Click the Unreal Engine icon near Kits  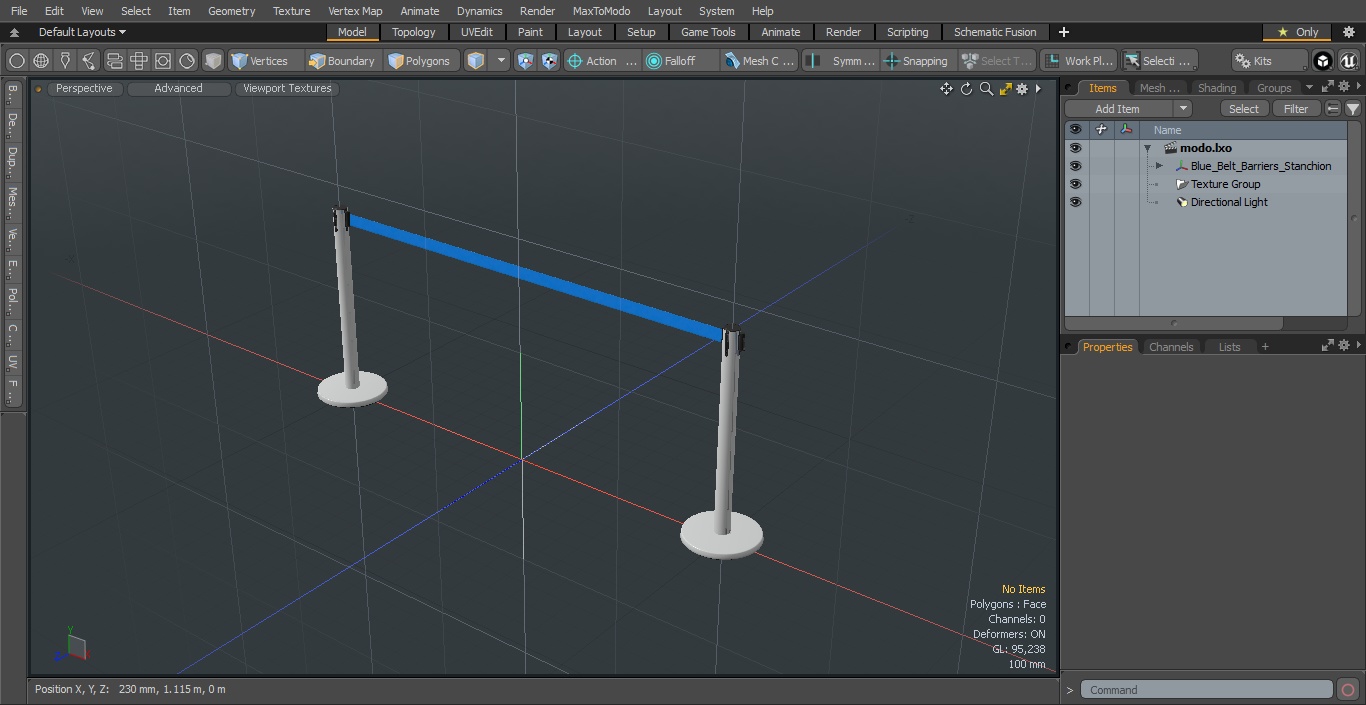click(1349, 61)
